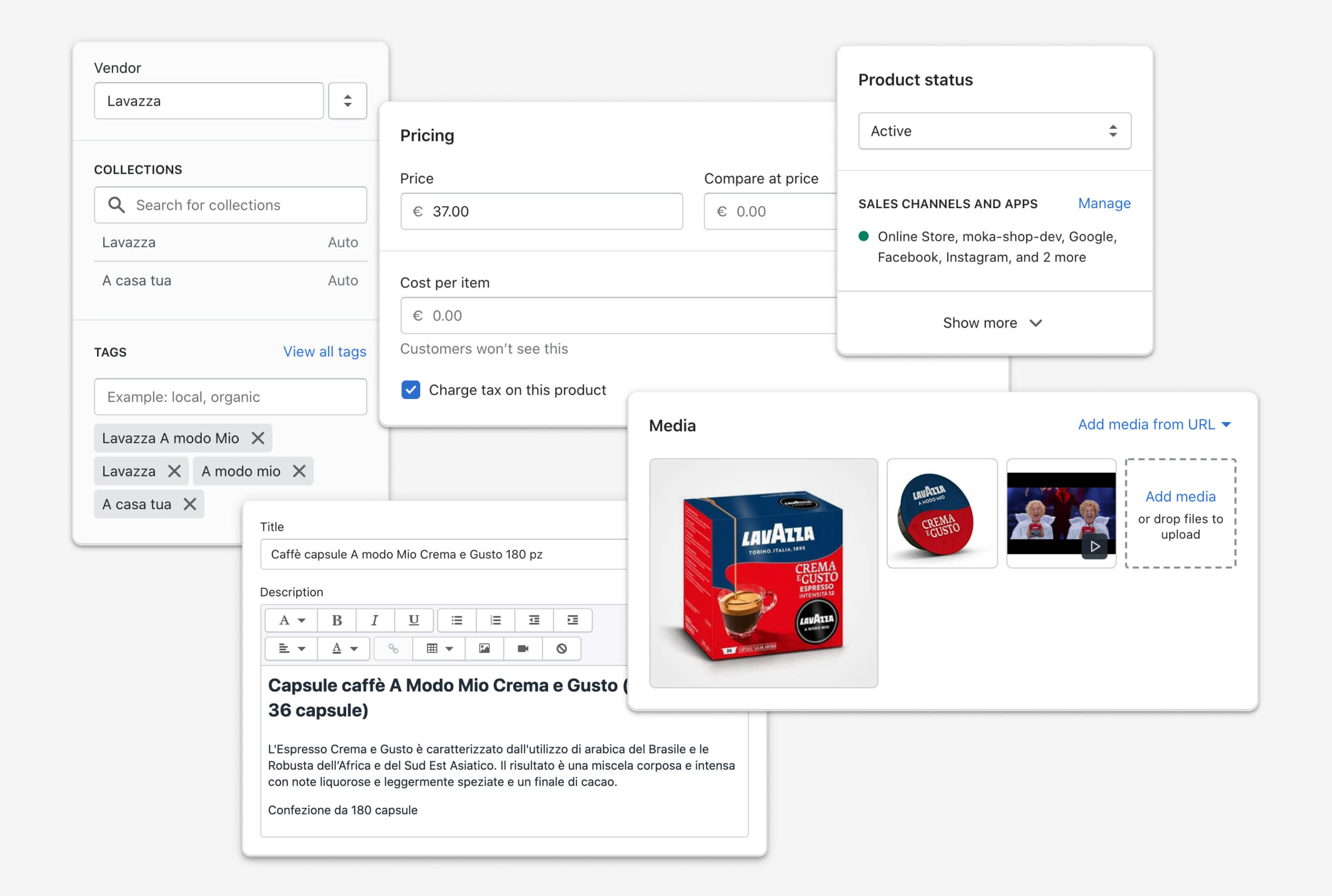Remove the 'A modo mio' tag
The height and width of the screenshot is (896, 1332).
[x=299, y=472]
